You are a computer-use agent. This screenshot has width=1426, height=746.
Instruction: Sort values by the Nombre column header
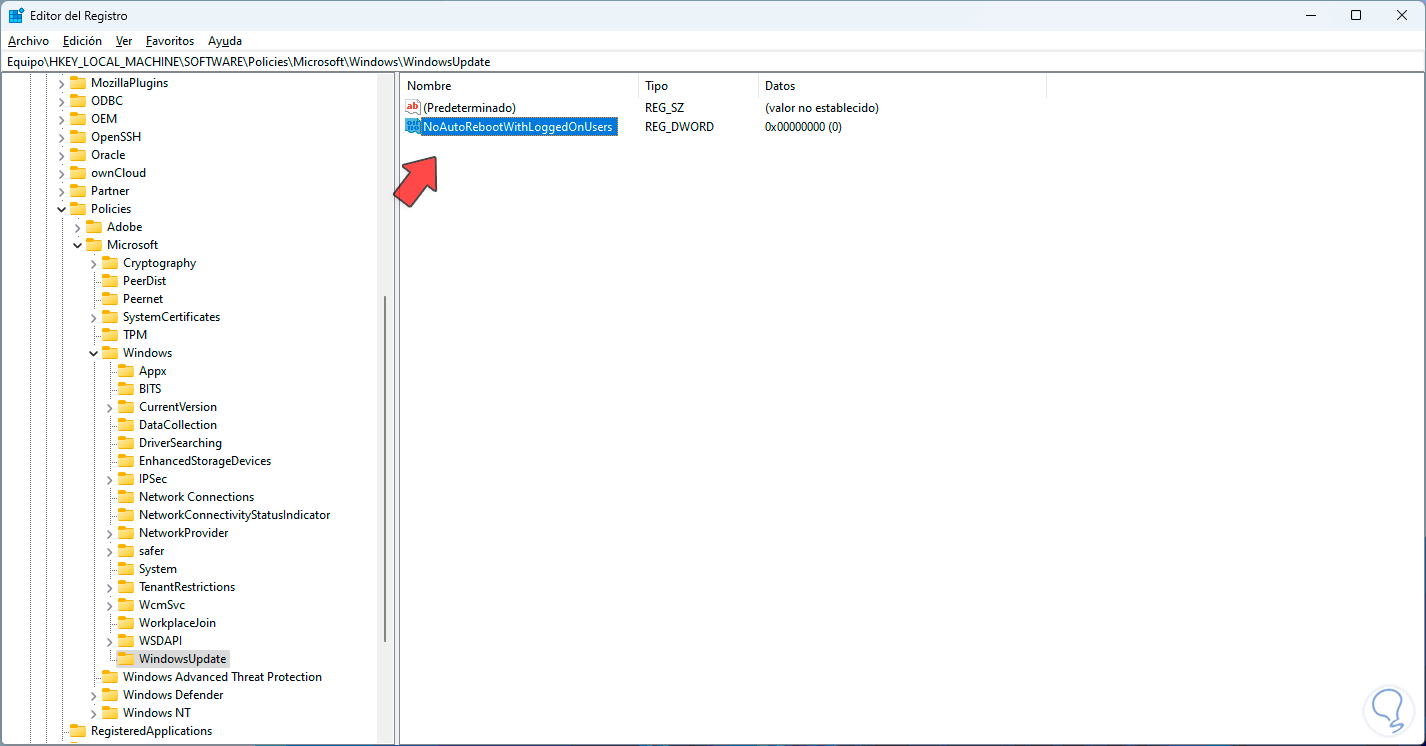point(519,86)
